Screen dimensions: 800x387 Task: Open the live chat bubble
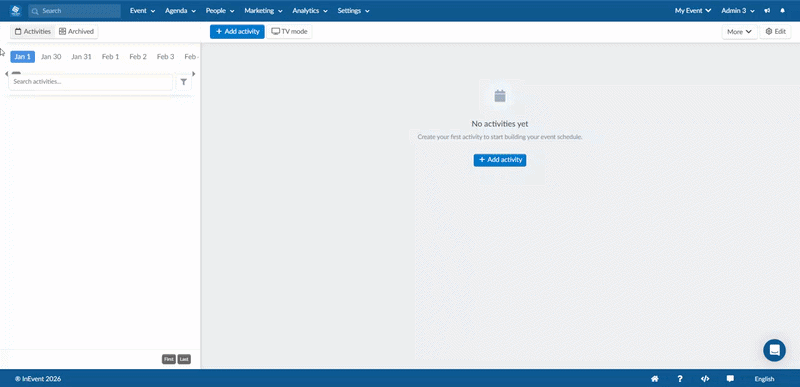[774, 350]
